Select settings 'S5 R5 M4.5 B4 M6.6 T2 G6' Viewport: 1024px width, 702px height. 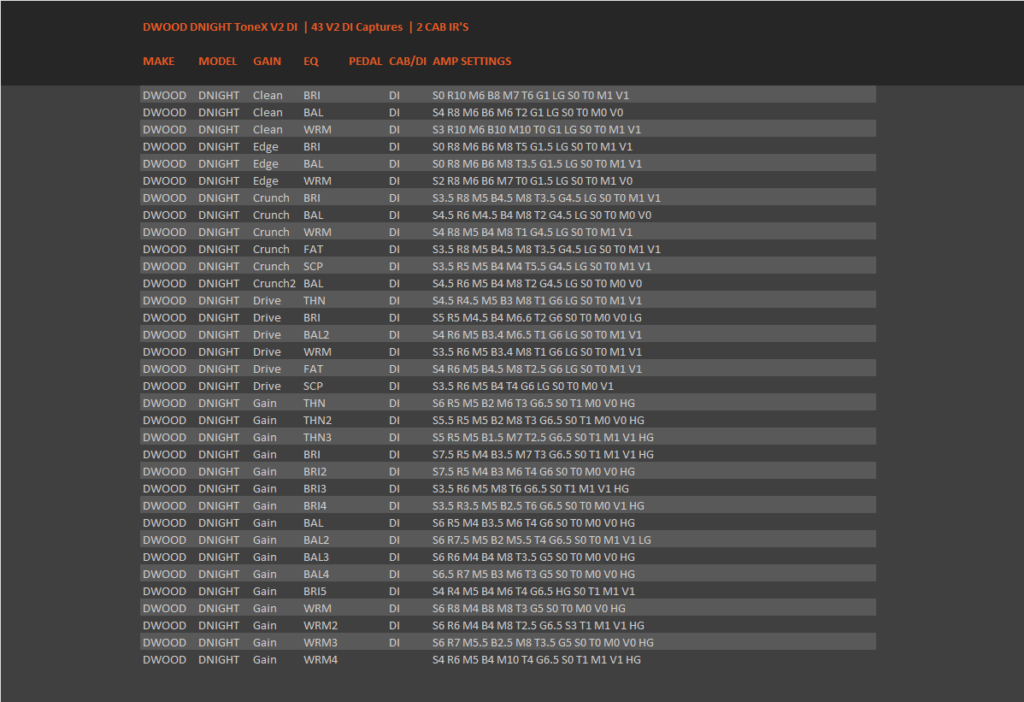point(537,317)
